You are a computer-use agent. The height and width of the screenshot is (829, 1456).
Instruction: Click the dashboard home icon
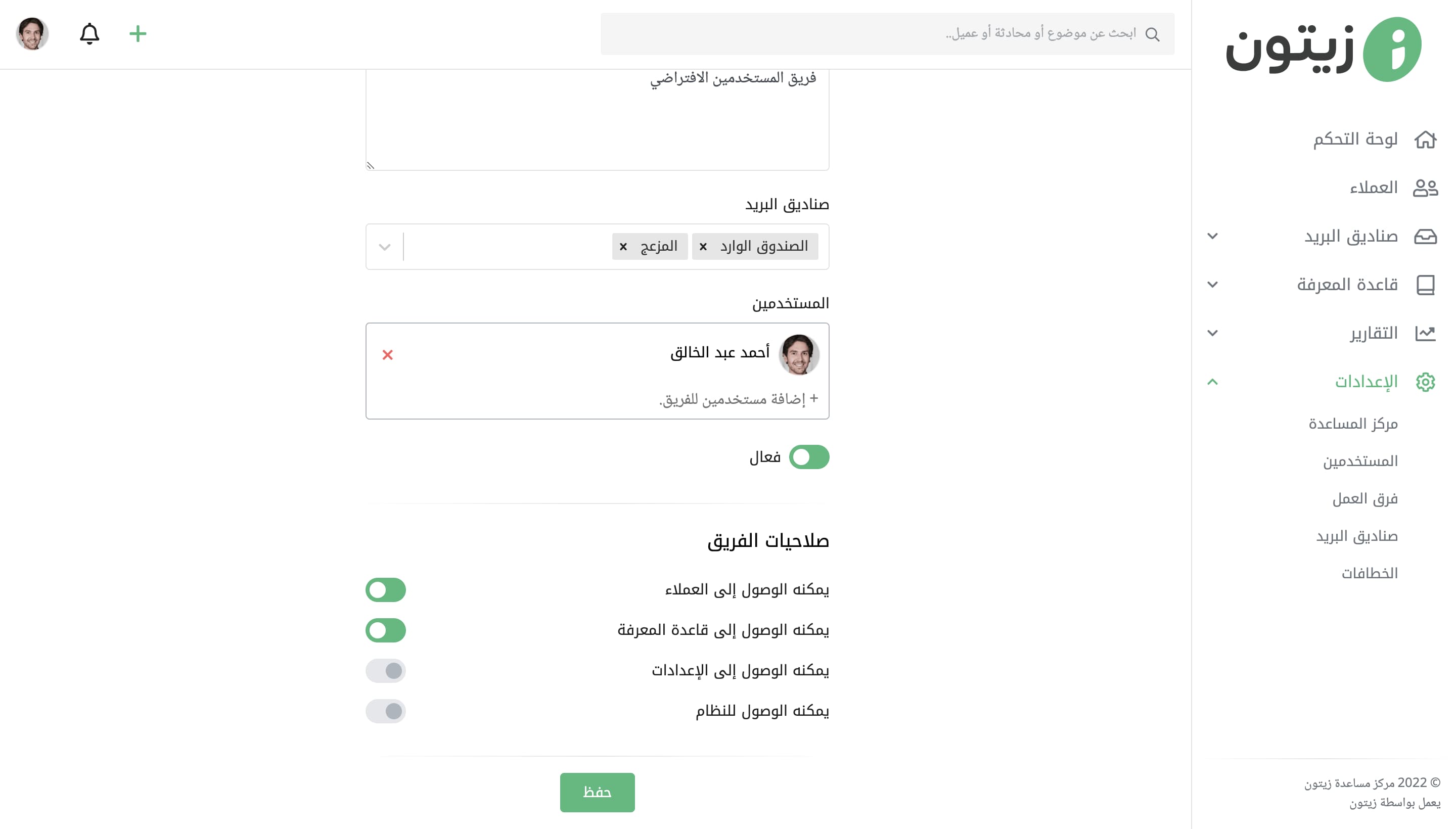pos(1425,140)
